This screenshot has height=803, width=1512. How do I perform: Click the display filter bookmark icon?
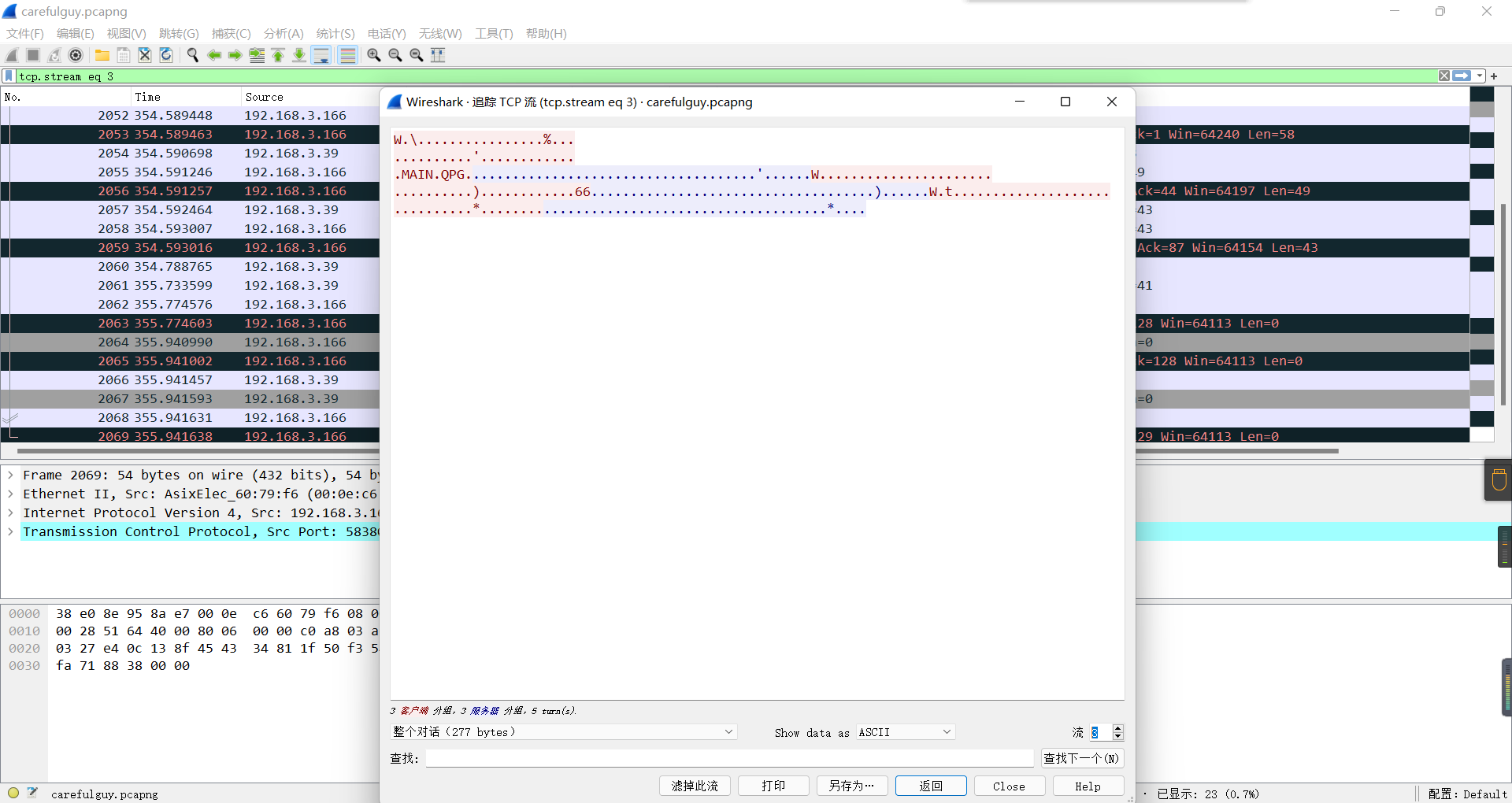coord(9,76)
